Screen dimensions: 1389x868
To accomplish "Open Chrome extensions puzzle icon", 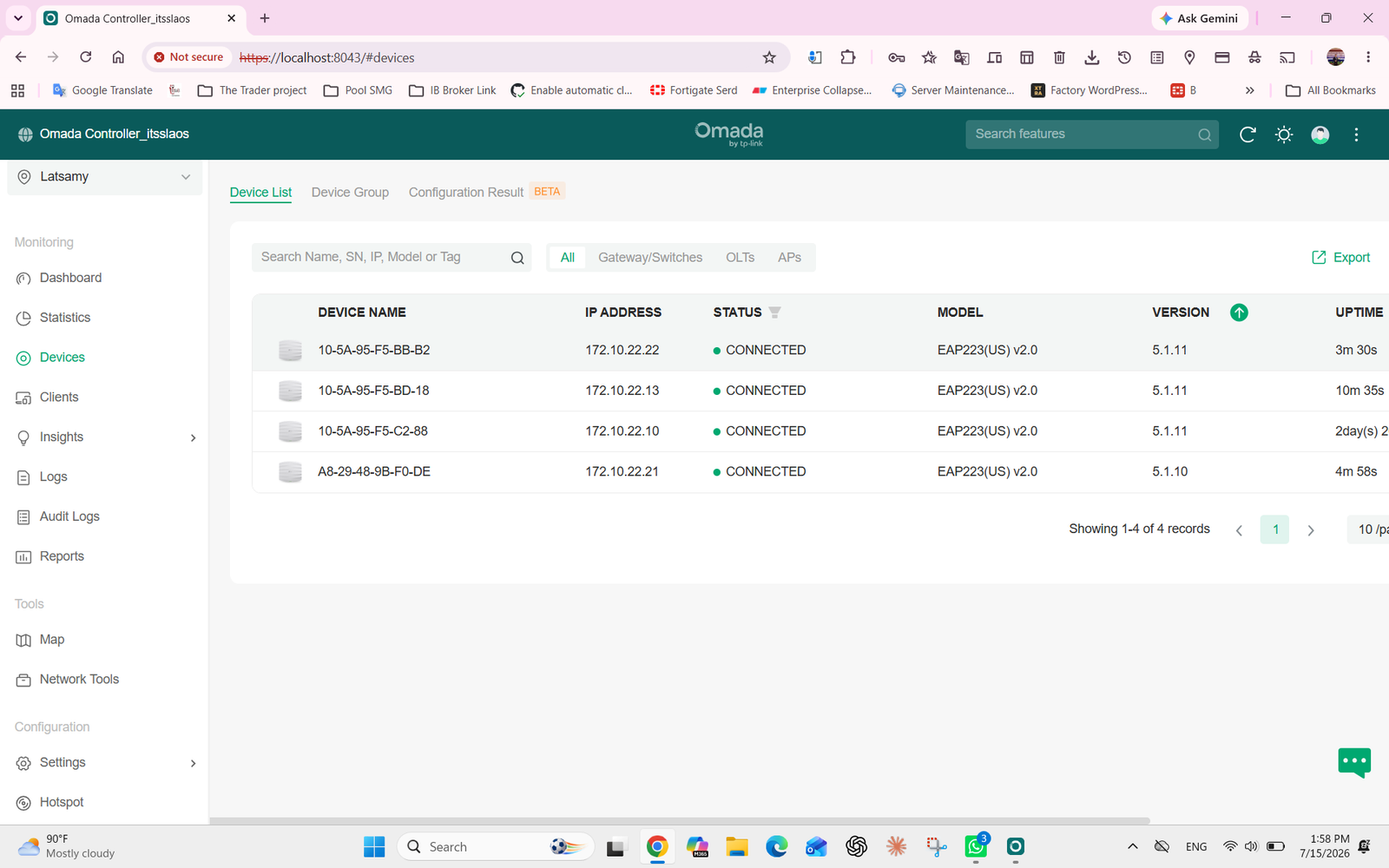I will click(x=848, y=57).
